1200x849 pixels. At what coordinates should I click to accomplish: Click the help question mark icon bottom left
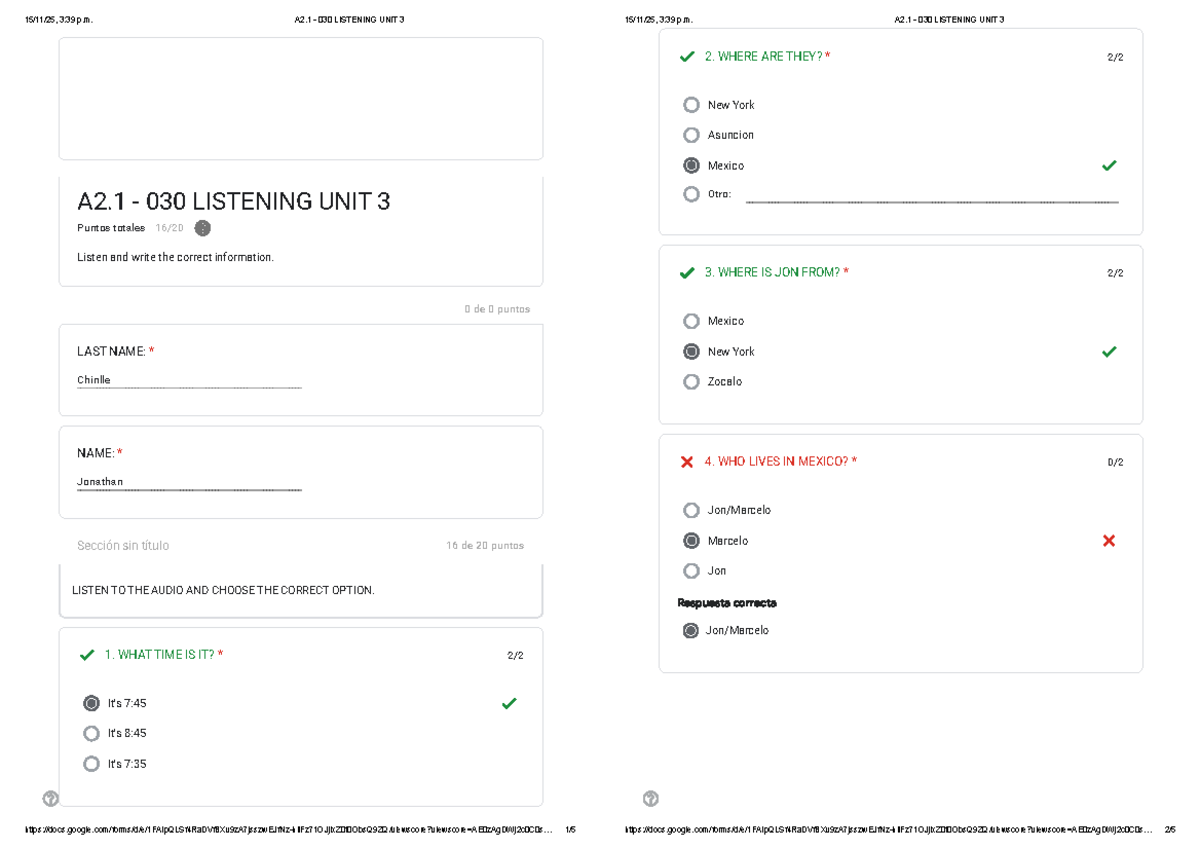tap(48, 798)
